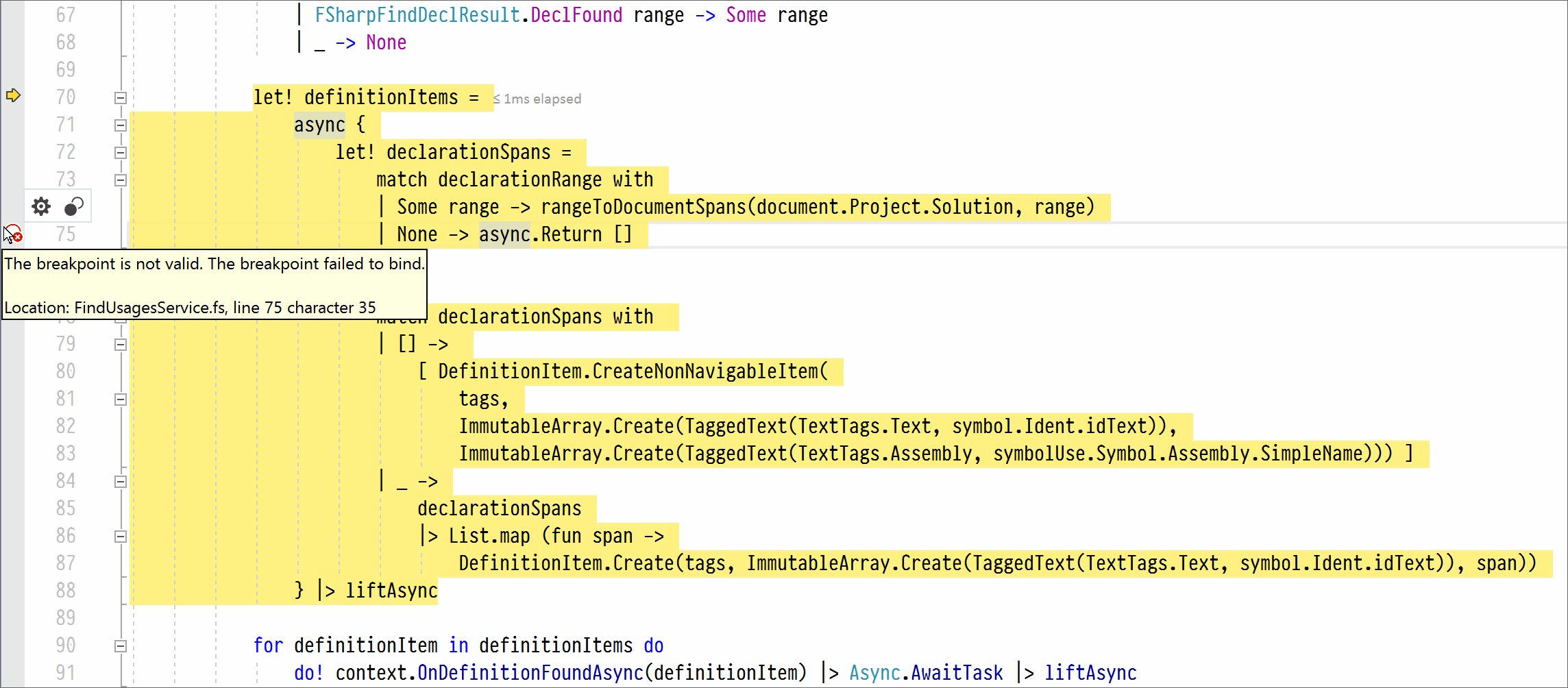
Task: Collapse the match expression at line 73
Action: (x=120, y=180)
